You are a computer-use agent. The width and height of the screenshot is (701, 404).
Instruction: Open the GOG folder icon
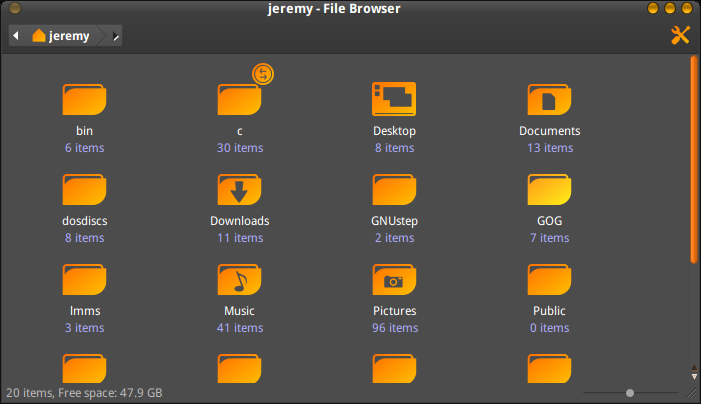(x=549, y=189)
